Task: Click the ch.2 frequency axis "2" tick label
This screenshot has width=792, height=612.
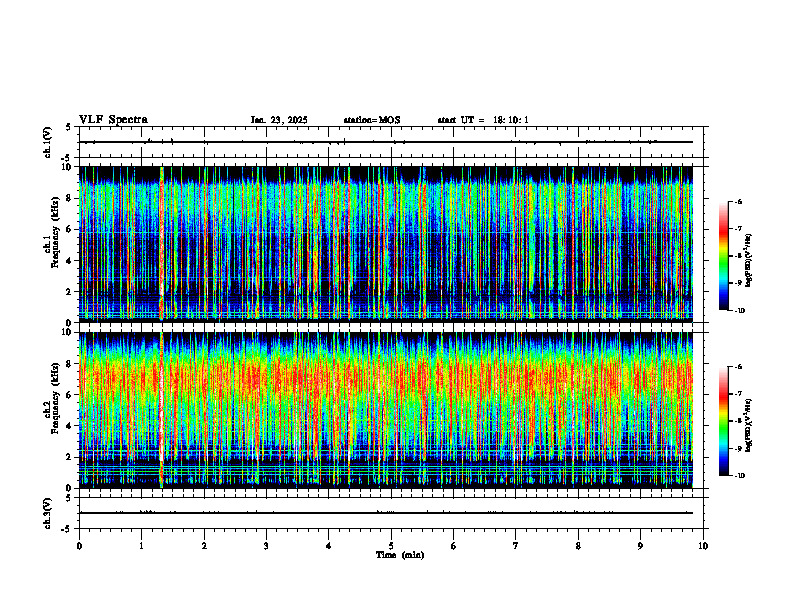Action: (x=70, y=457)
